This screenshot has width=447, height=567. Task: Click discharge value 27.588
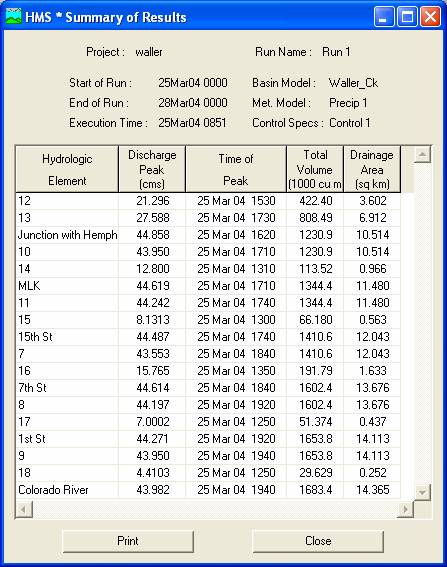tap(153, 218)
